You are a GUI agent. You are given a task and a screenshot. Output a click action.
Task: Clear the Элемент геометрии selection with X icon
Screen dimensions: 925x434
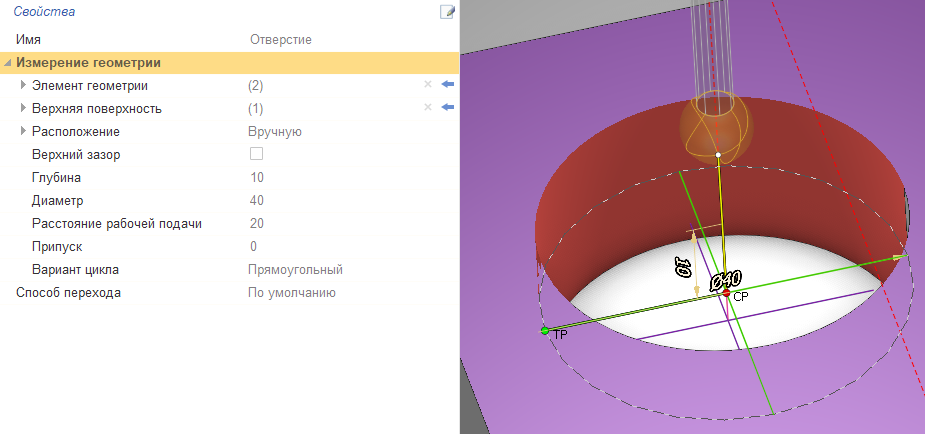pyautogui.click(x=428, y=85)
